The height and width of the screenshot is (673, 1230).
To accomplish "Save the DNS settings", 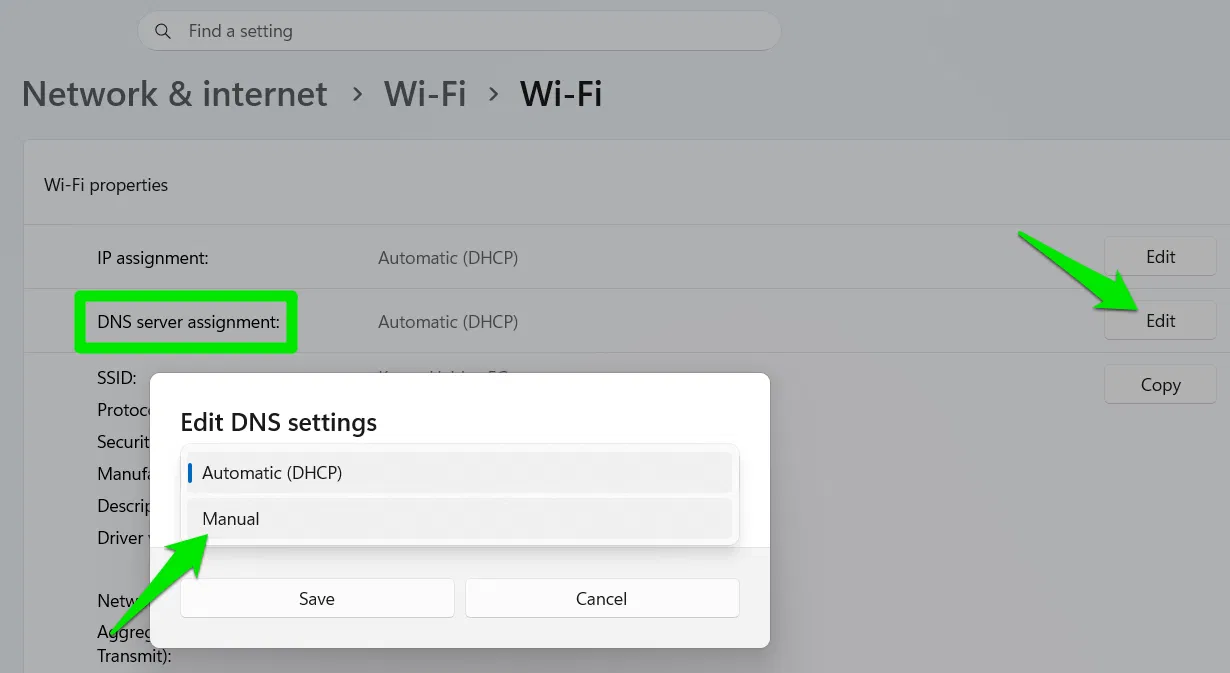I will (317, 599).
